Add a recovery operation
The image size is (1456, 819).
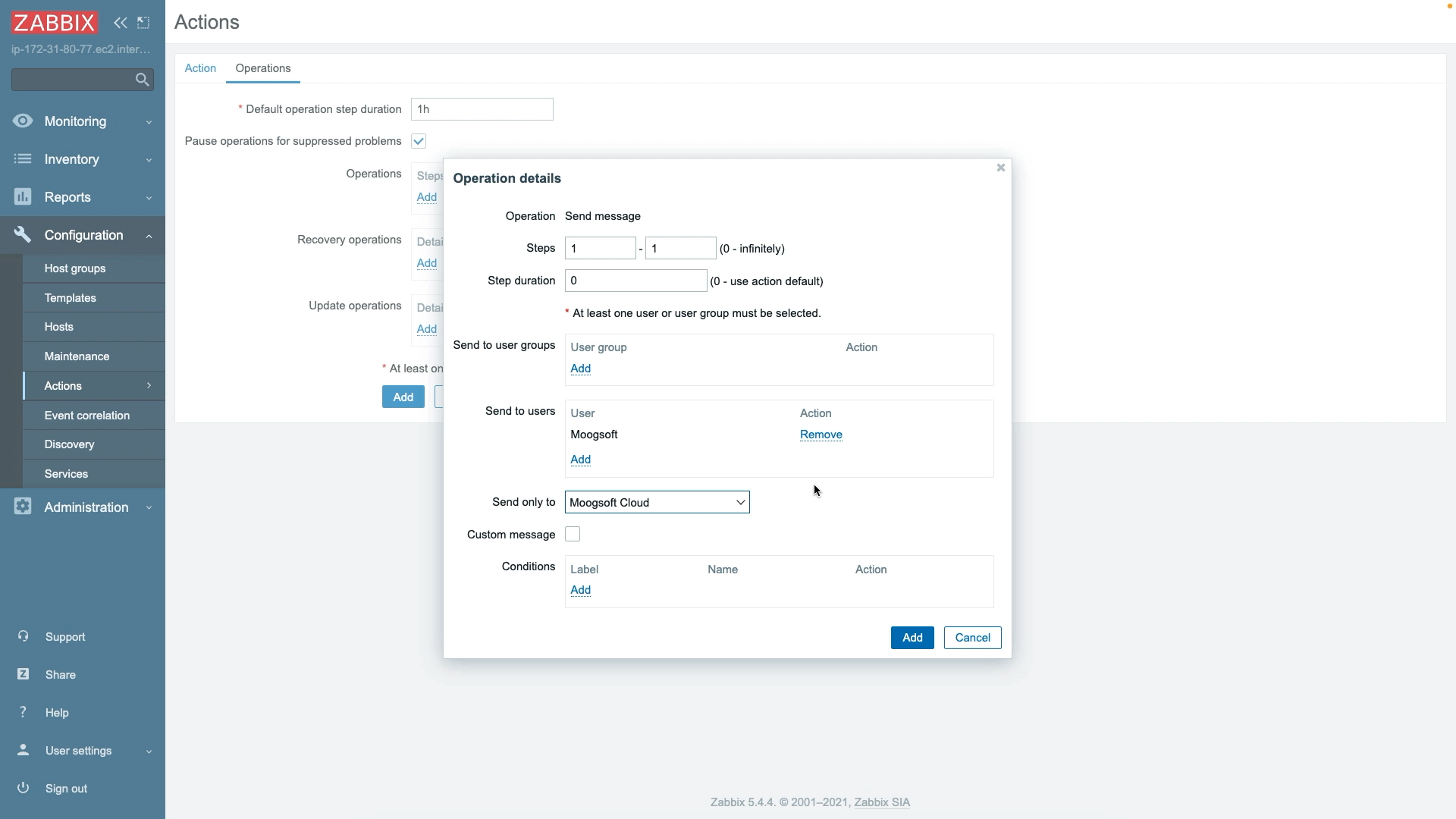[427, 263]
